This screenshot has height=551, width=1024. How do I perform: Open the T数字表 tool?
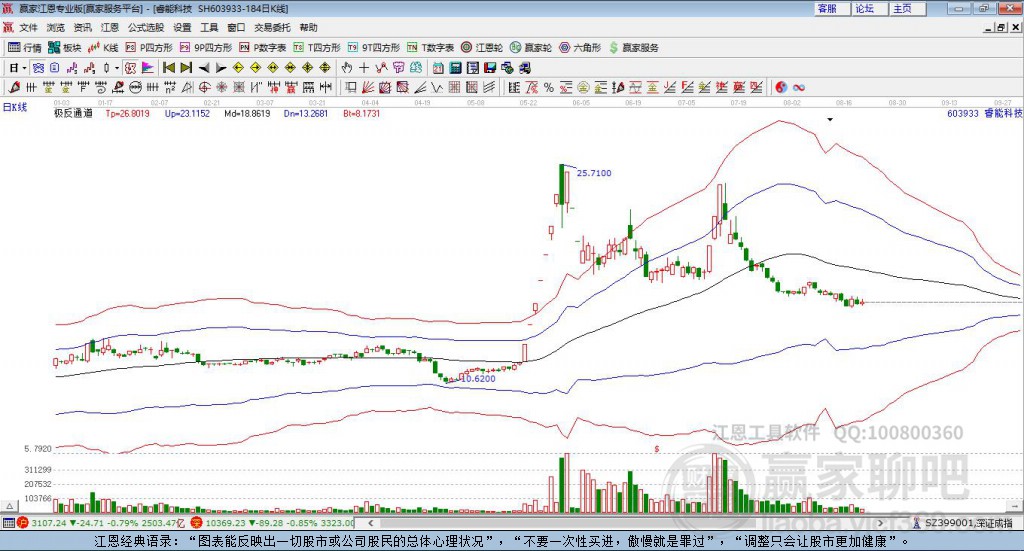(430, 48)
